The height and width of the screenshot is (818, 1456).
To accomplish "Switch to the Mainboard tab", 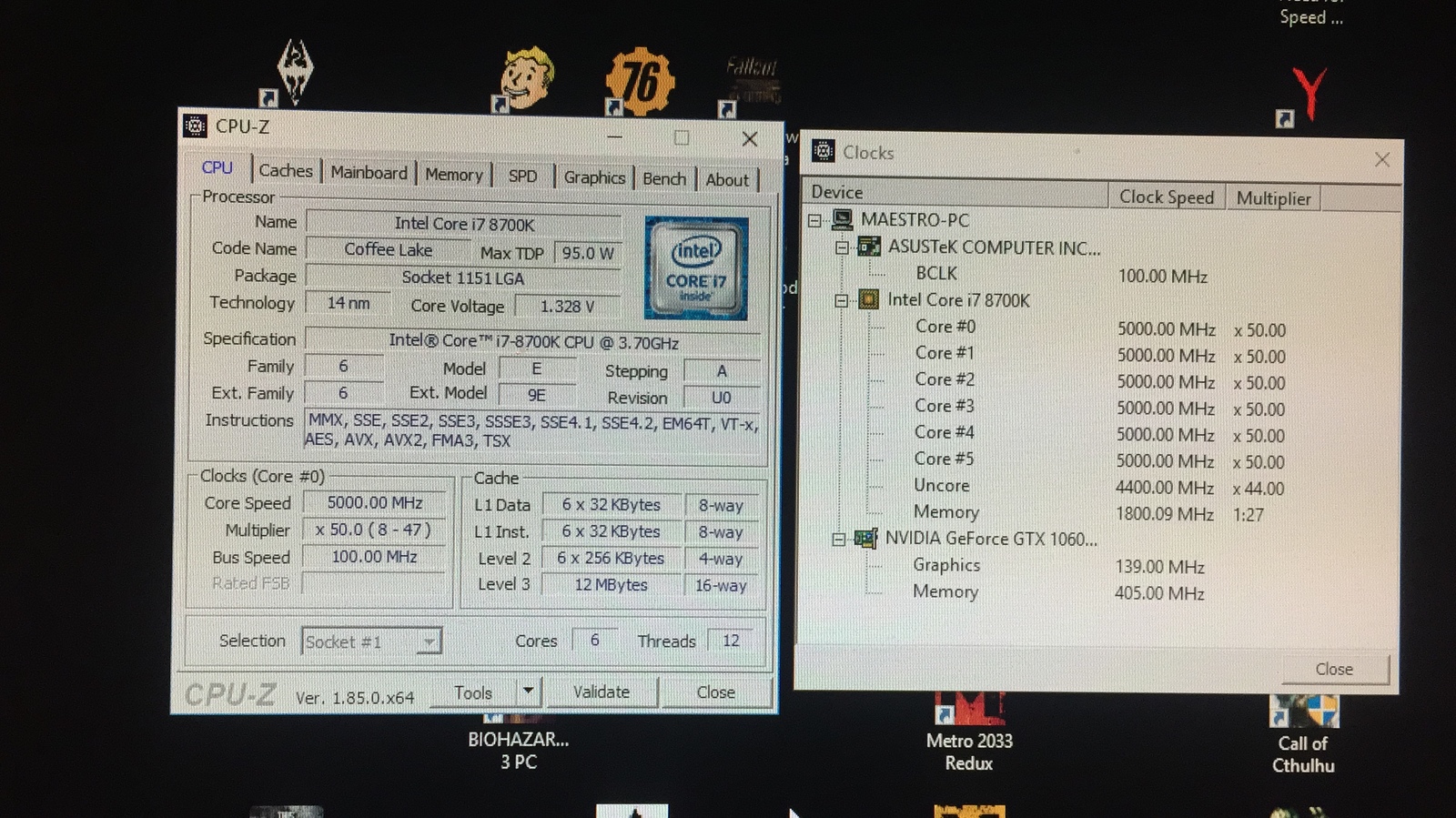I will coord(369,173).
